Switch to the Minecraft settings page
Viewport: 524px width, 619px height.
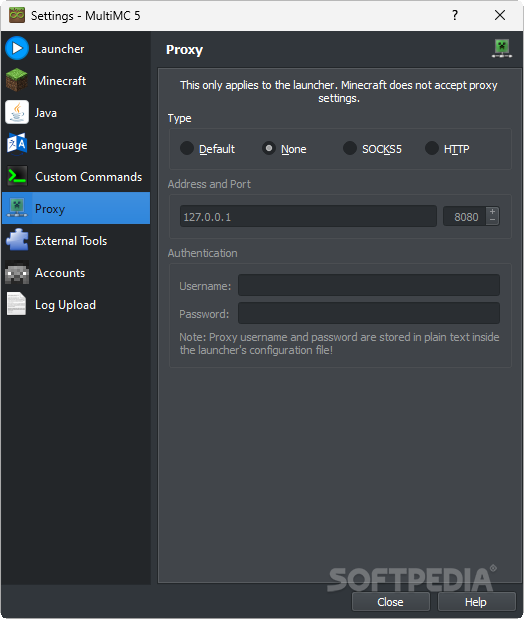coord(76,81)
